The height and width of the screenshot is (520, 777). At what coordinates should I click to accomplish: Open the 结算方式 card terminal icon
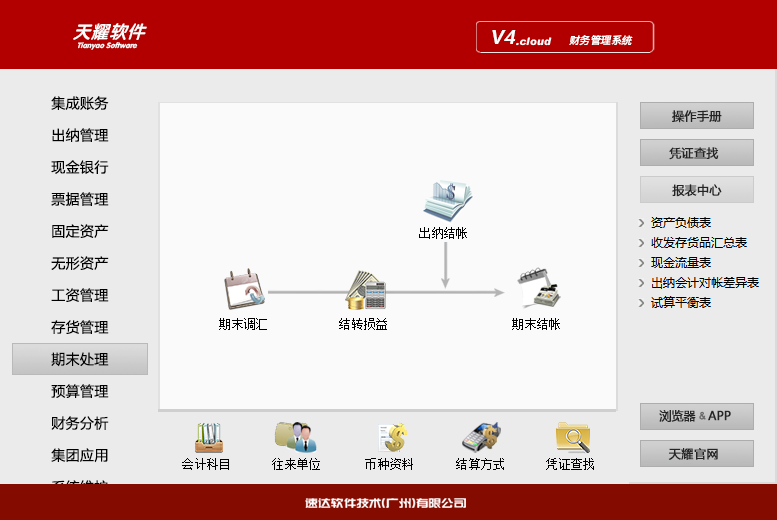tap(481, 437)
